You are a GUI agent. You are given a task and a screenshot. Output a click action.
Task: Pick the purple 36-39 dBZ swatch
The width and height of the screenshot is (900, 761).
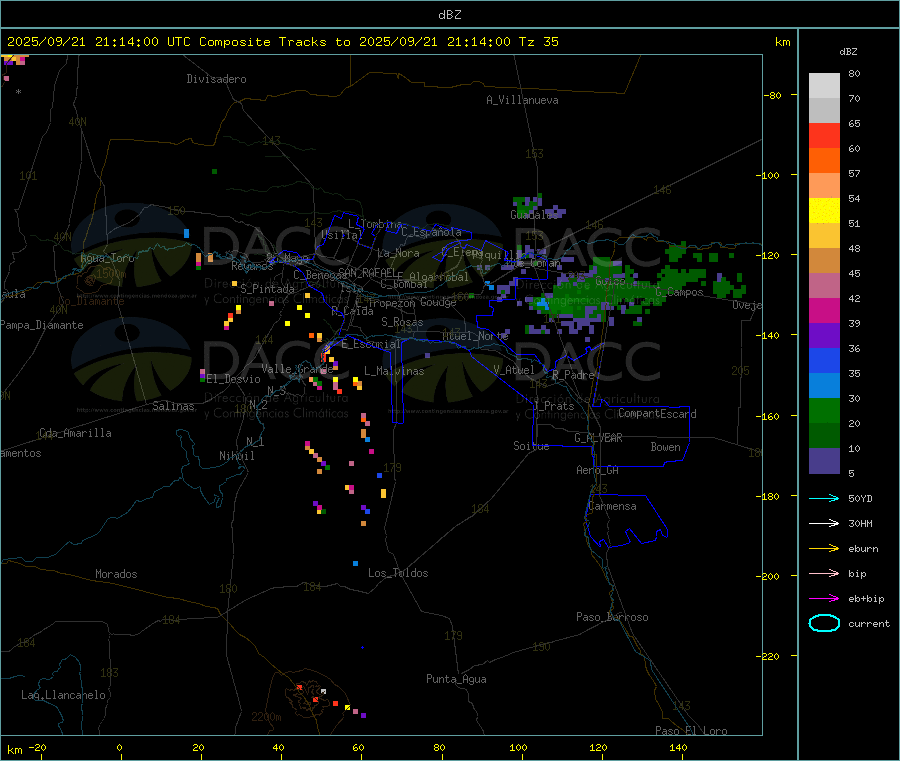824,336
